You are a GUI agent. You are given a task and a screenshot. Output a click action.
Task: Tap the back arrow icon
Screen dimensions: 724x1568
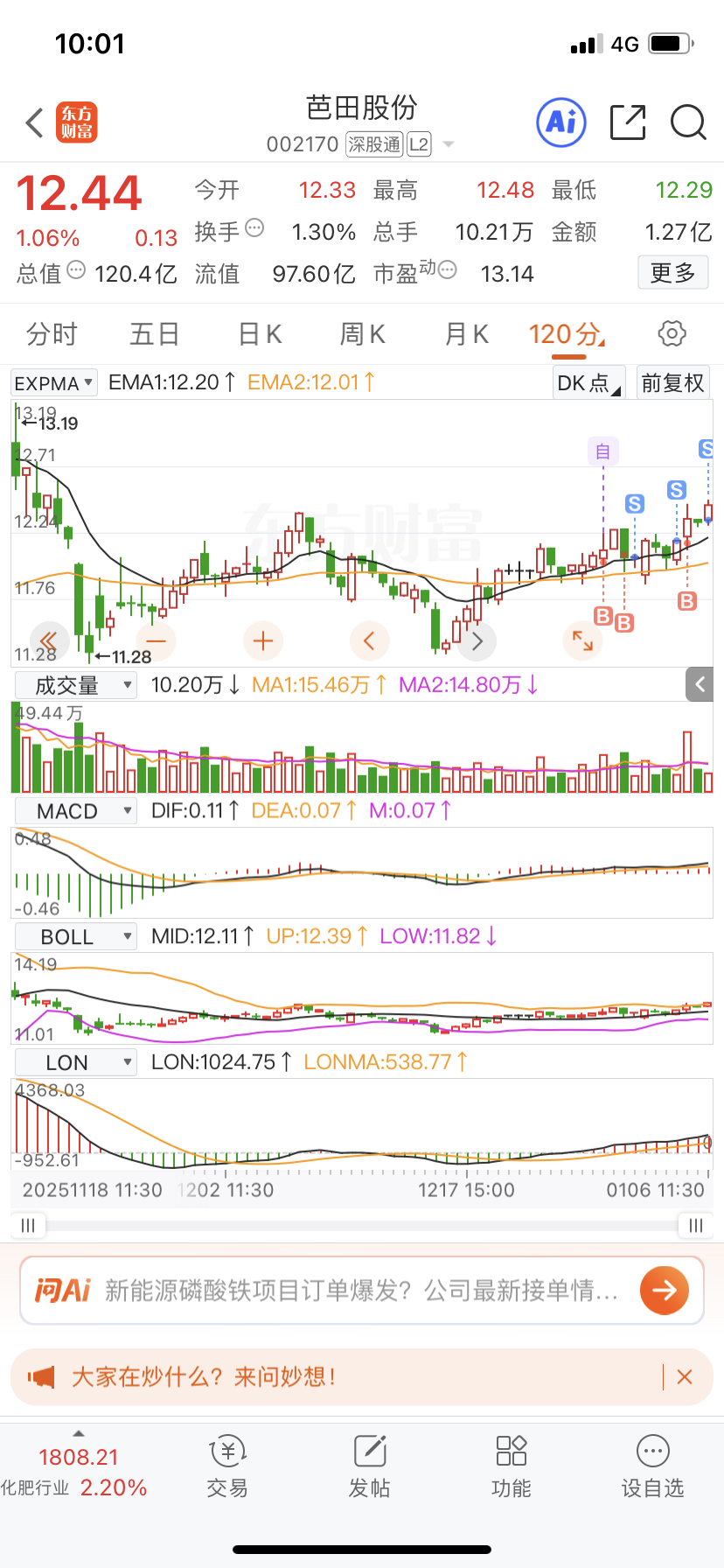pyautogui.click(x=35, y=123)
